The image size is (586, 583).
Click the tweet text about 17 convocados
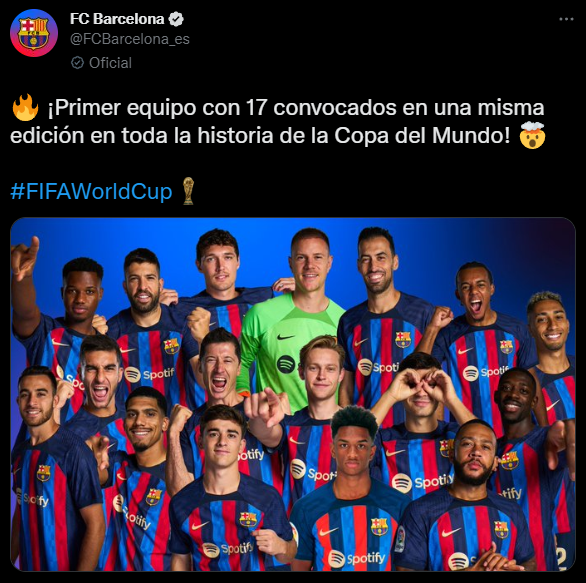pyautogui.click(x=277, y=121)
